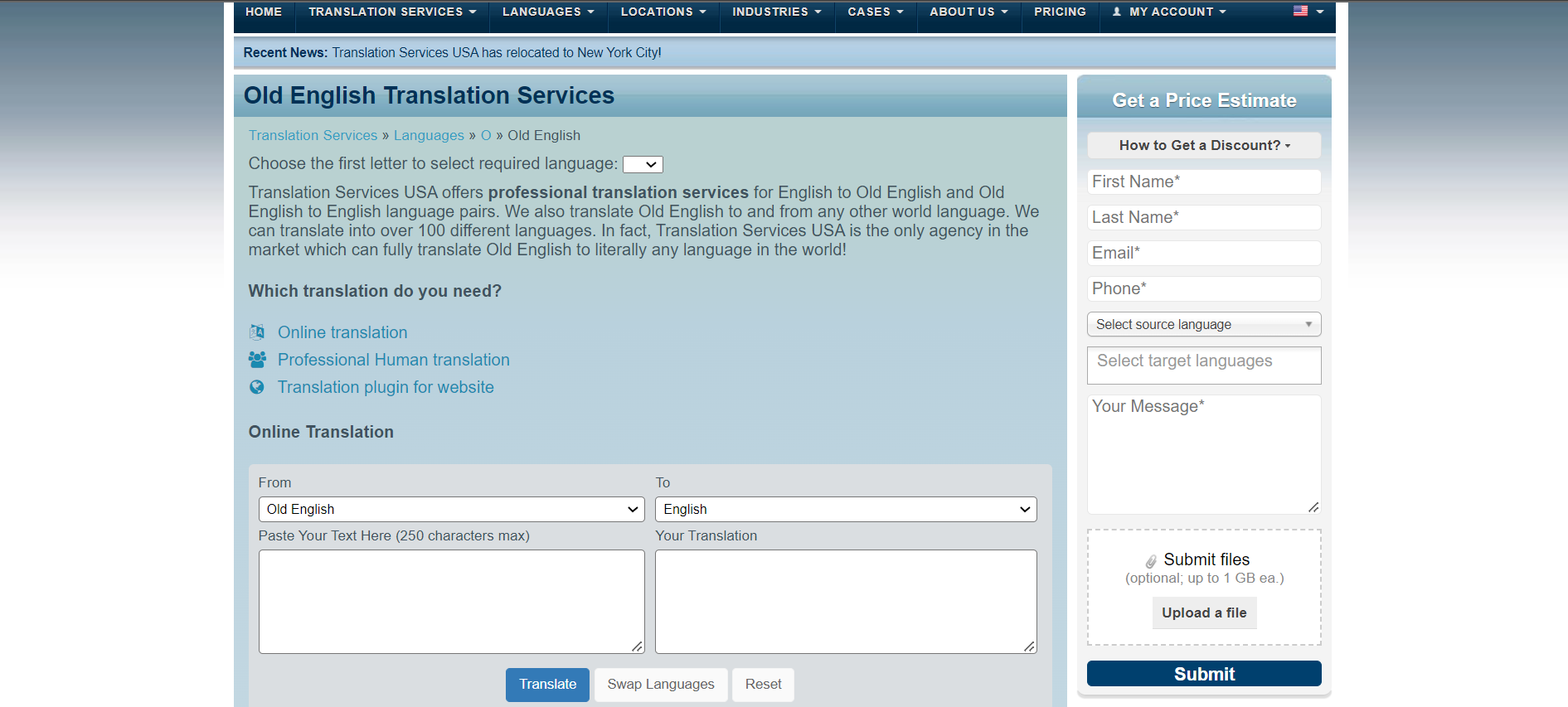Image resolution: width=1568 pixels, height=707 pixels.
Task: Click the Recent News relocation announcement text
Action: tap(497, 52)
